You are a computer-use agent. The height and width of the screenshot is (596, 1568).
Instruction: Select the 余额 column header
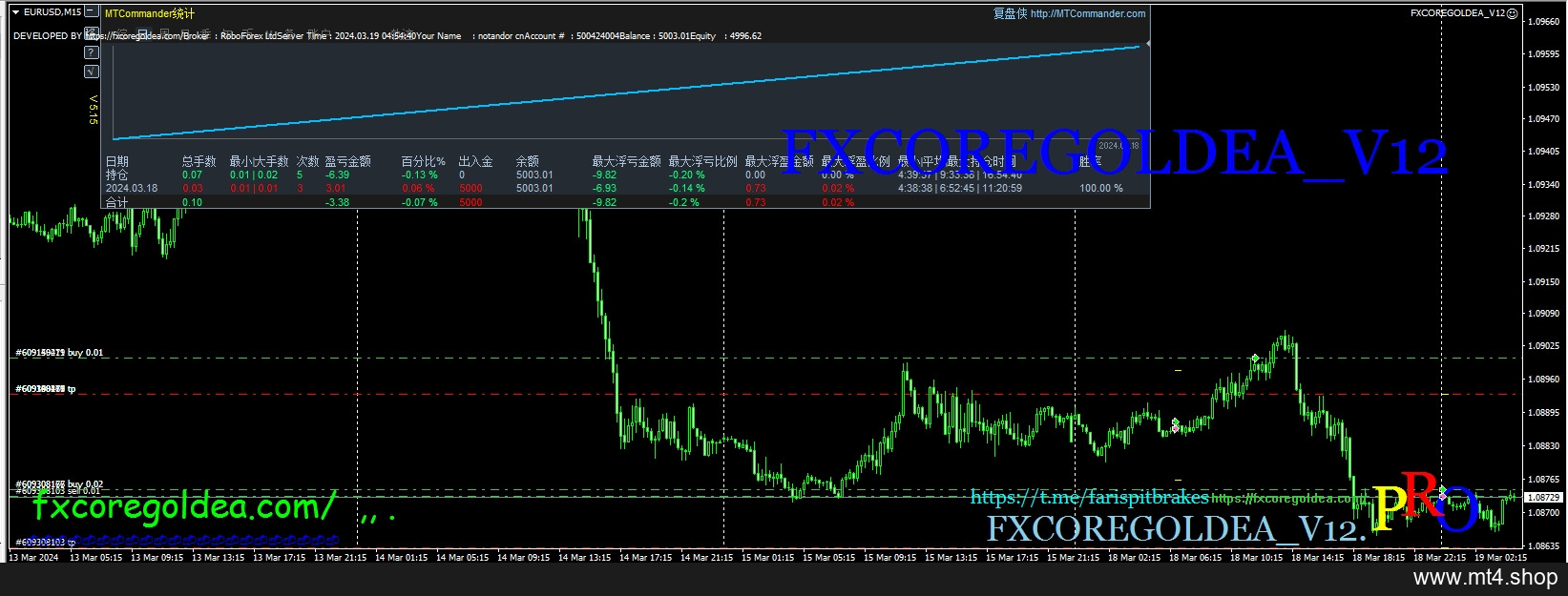(527, 161)
